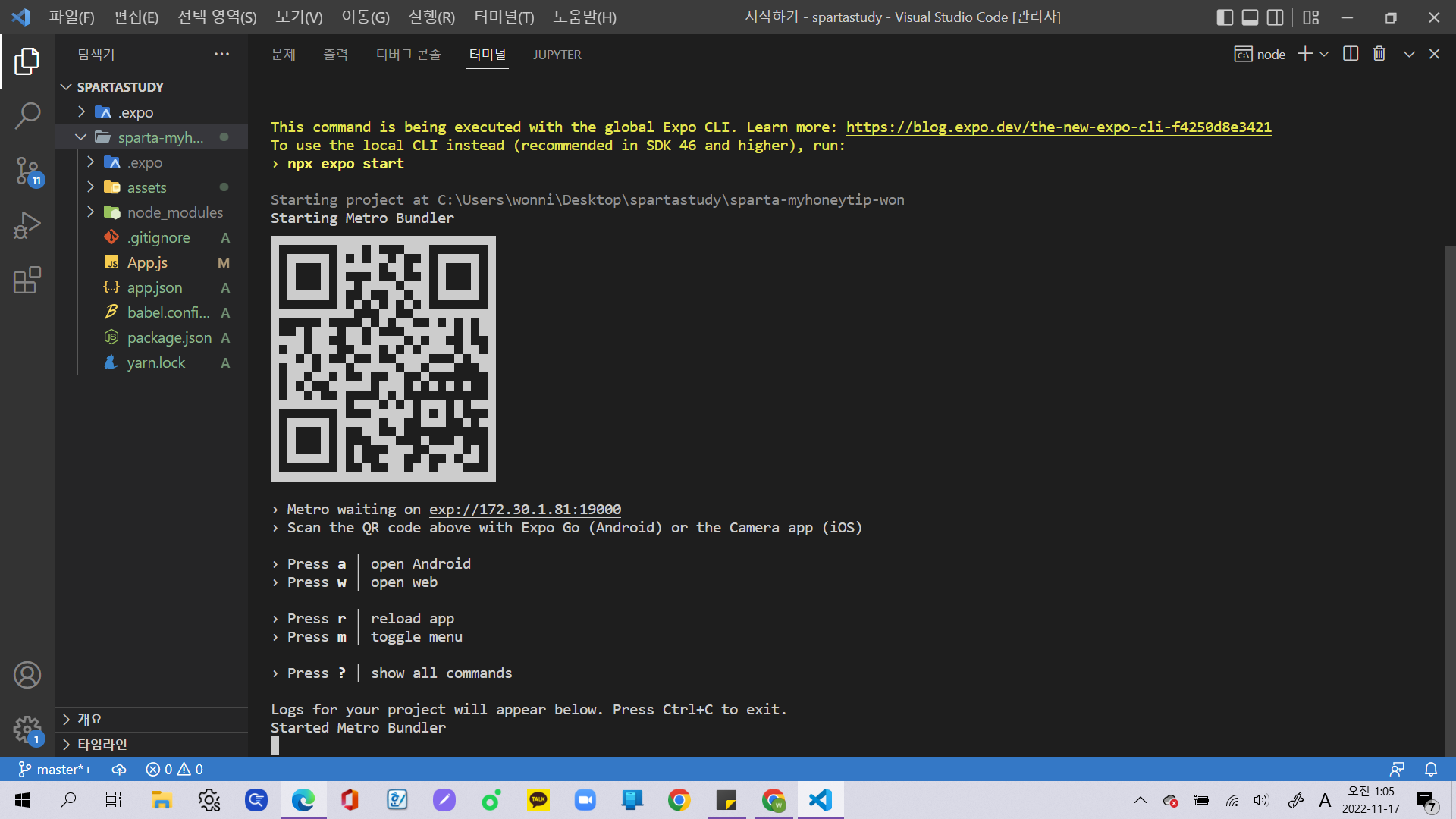Viewport: 1456px width, 819px height.
Task: Open the node terminal profile indicator
Action: [x=1260, y=55]
